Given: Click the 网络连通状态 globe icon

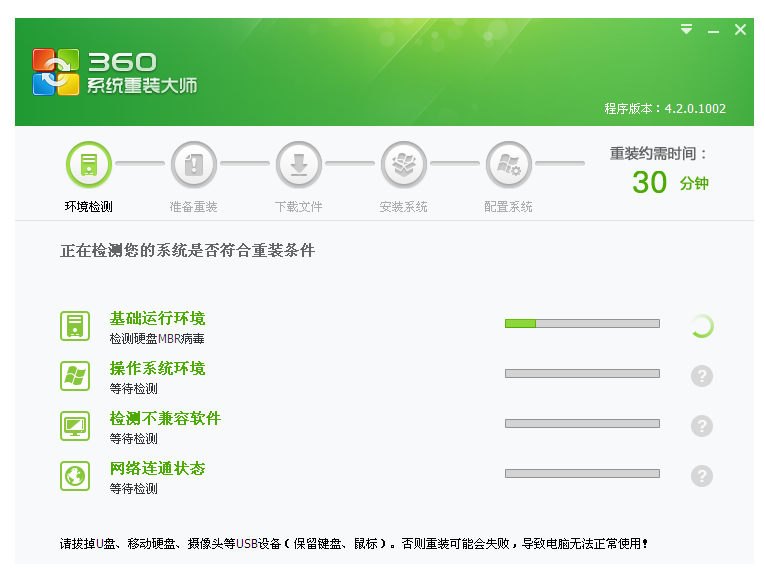Looking at the screenshot, I should [75, 476].
